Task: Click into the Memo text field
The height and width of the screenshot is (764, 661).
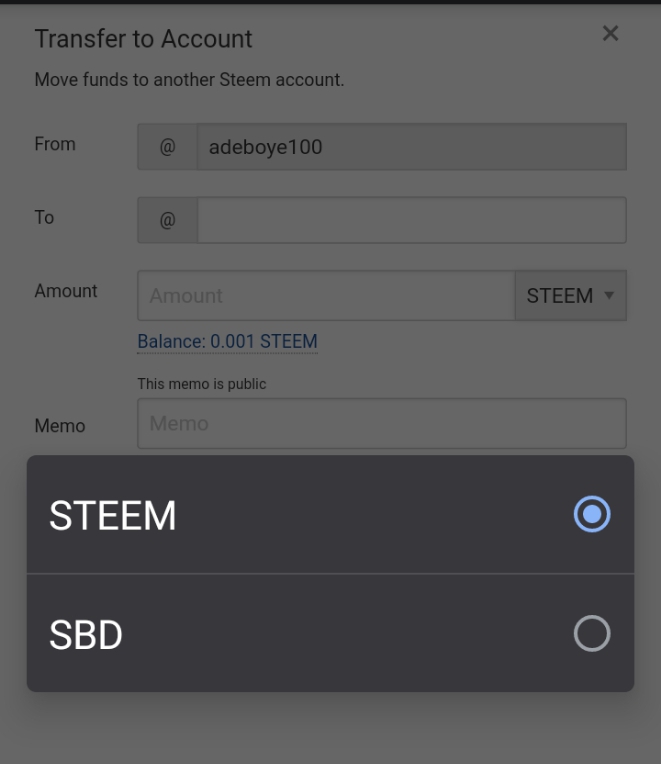Action: [381, 424]
